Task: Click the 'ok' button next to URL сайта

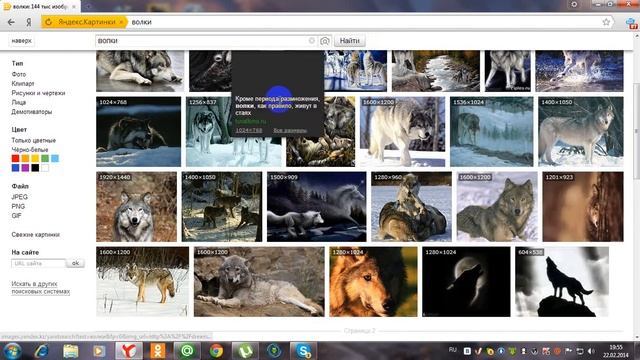Action: point(76,264)
